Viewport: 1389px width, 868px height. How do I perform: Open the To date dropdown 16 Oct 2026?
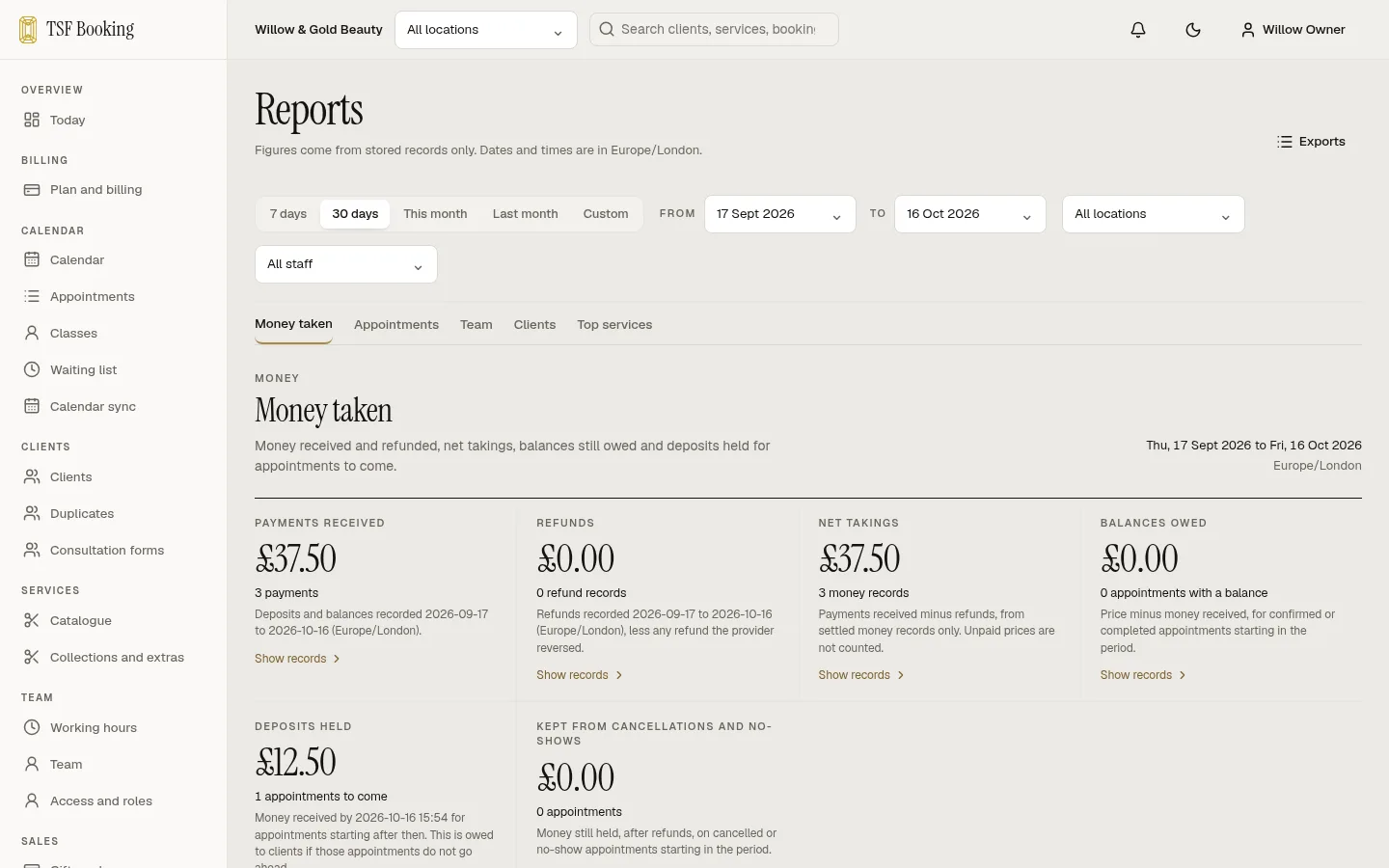click(x=970, y=214)
